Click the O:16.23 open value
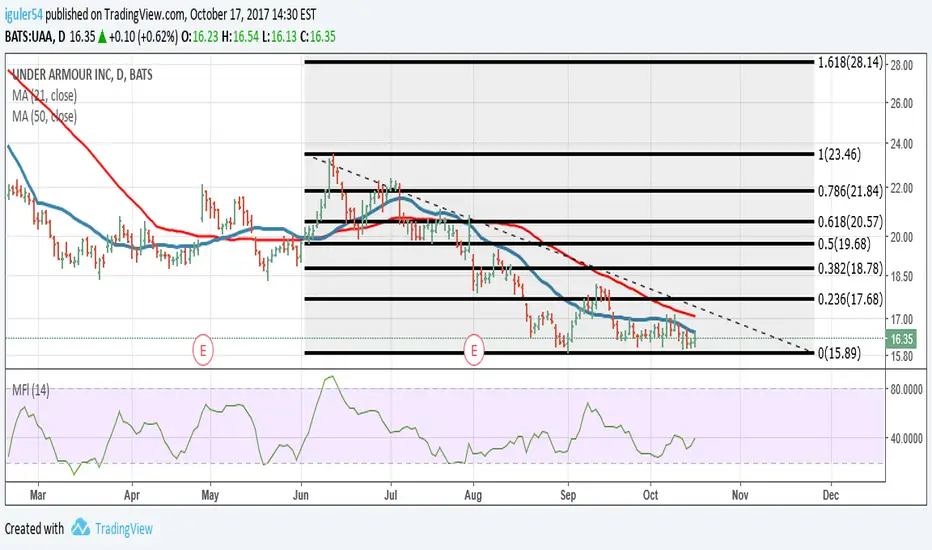The width and height of the screenshot is (932, 550). [200, 36]
